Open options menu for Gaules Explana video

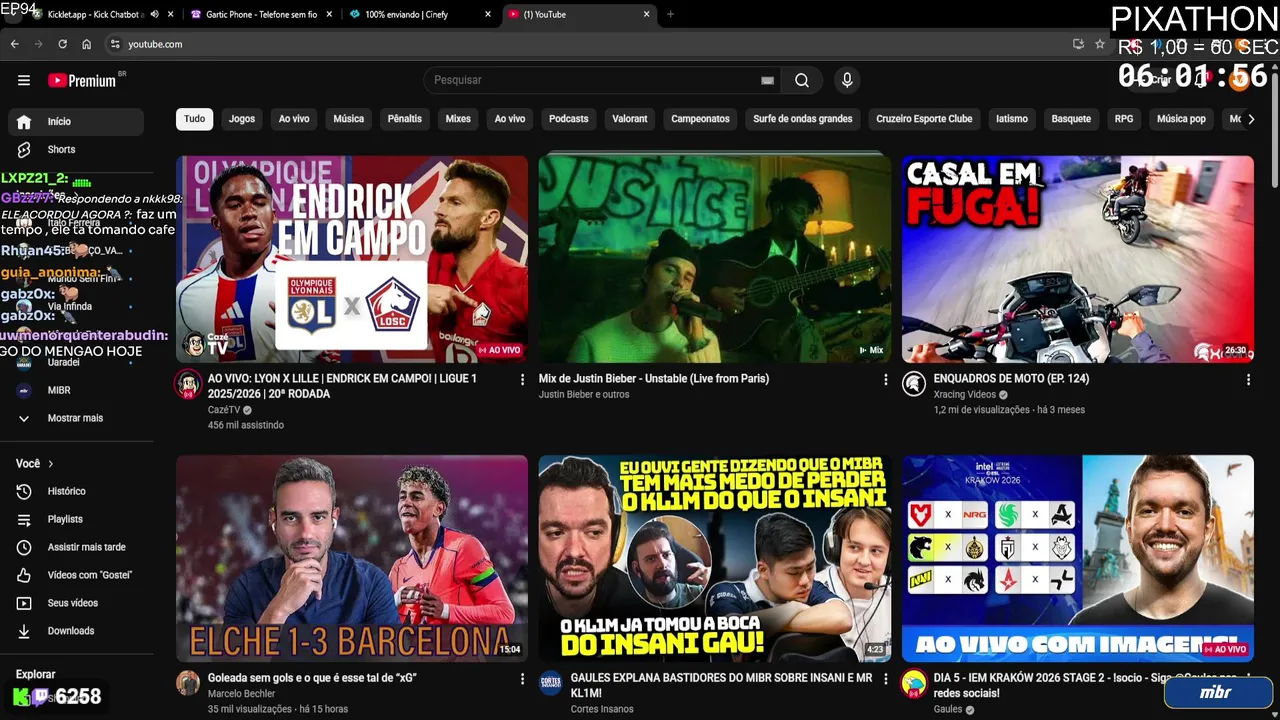(x=885, y=679)
